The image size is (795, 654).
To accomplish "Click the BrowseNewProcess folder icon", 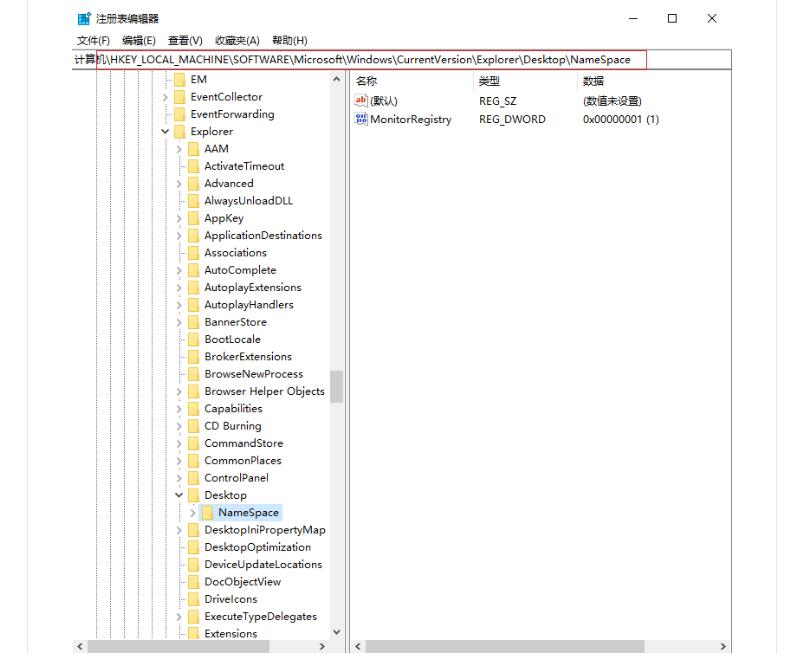I will coord(193,374).
